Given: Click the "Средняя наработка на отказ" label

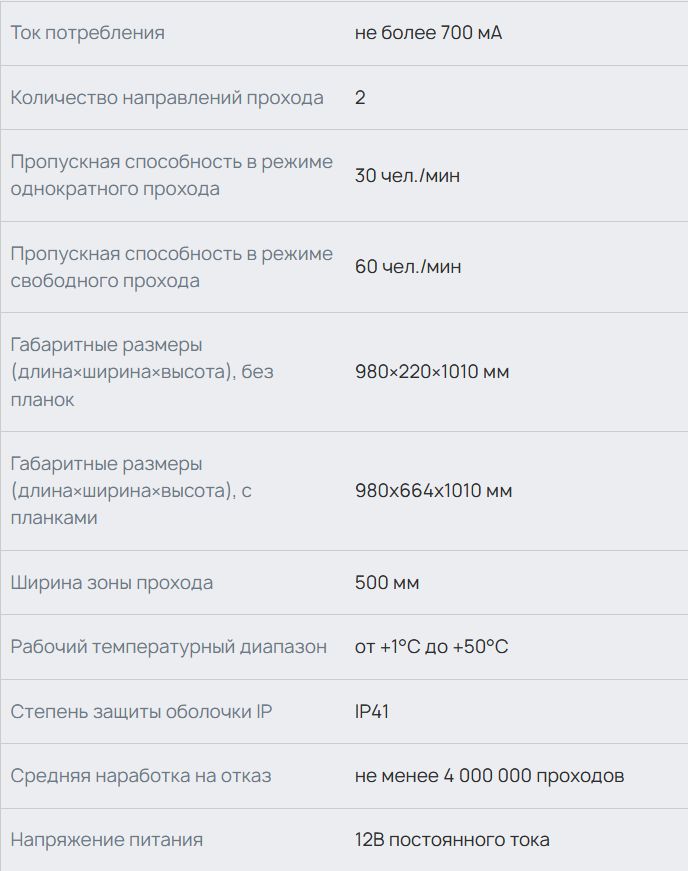Looking at the screenshot, I should (x=141, y=776).
